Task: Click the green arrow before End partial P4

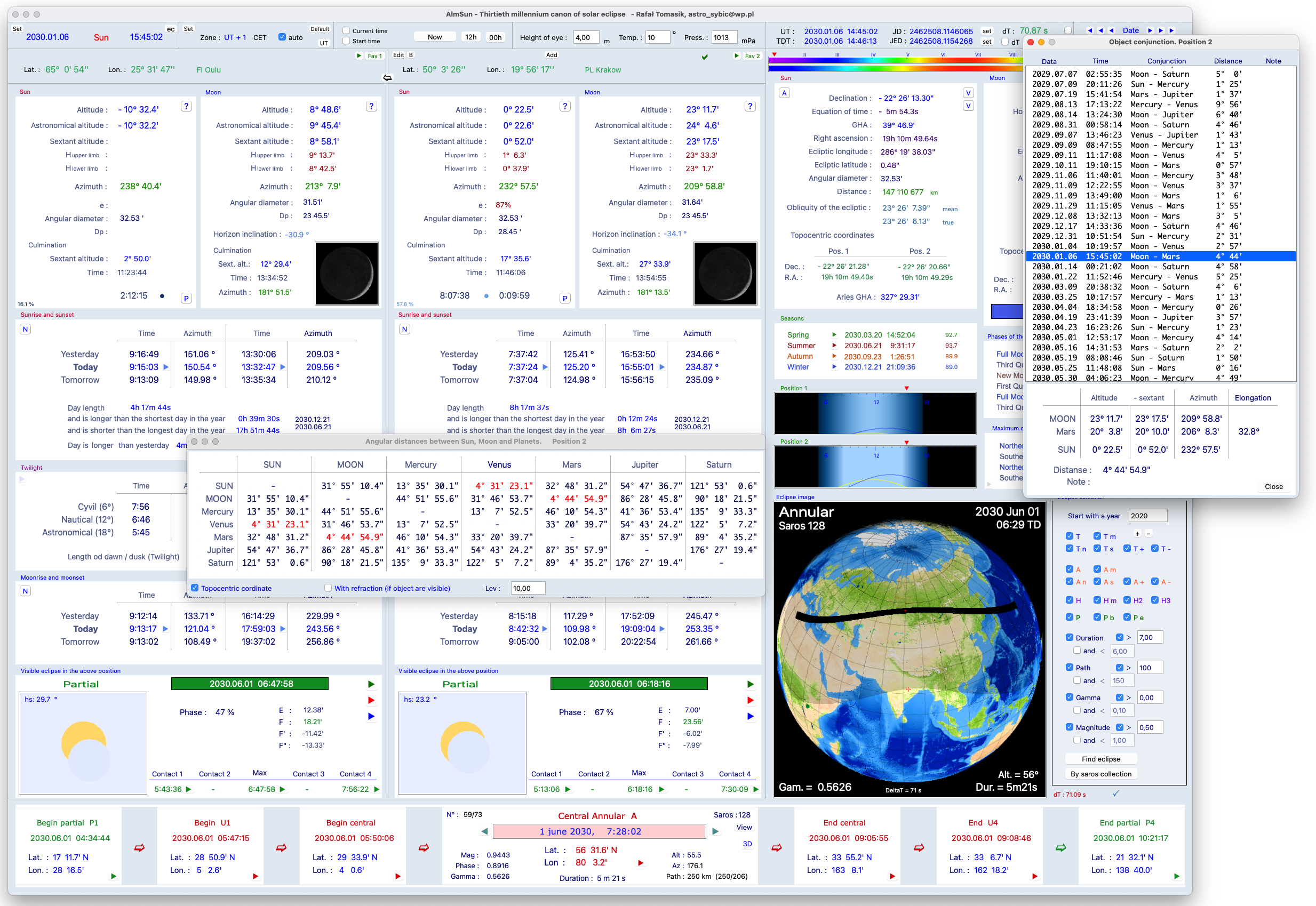Action: pos(1060,847)
